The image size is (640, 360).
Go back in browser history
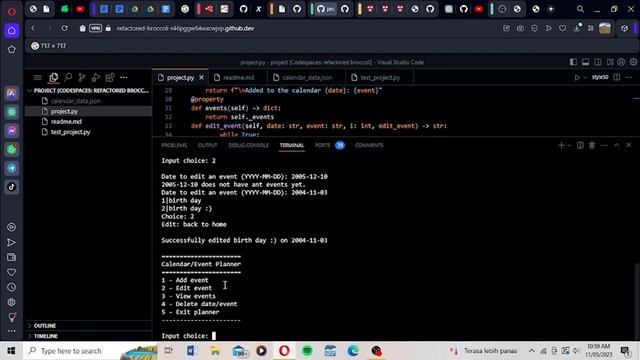pyautogui.click(x=33, y=28)
